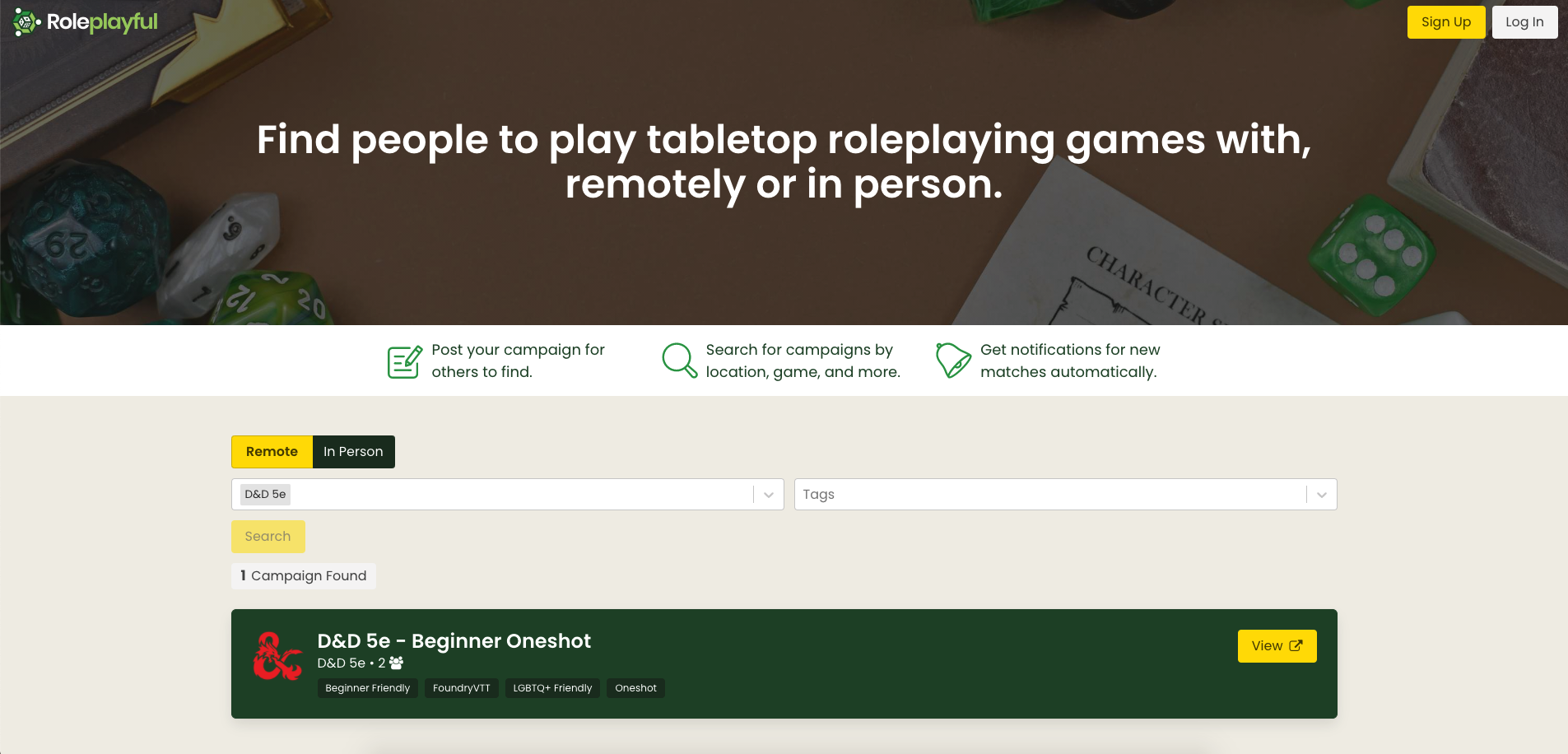Click the Search button
Screen dimensions: 1568x754
click(268, 537)
